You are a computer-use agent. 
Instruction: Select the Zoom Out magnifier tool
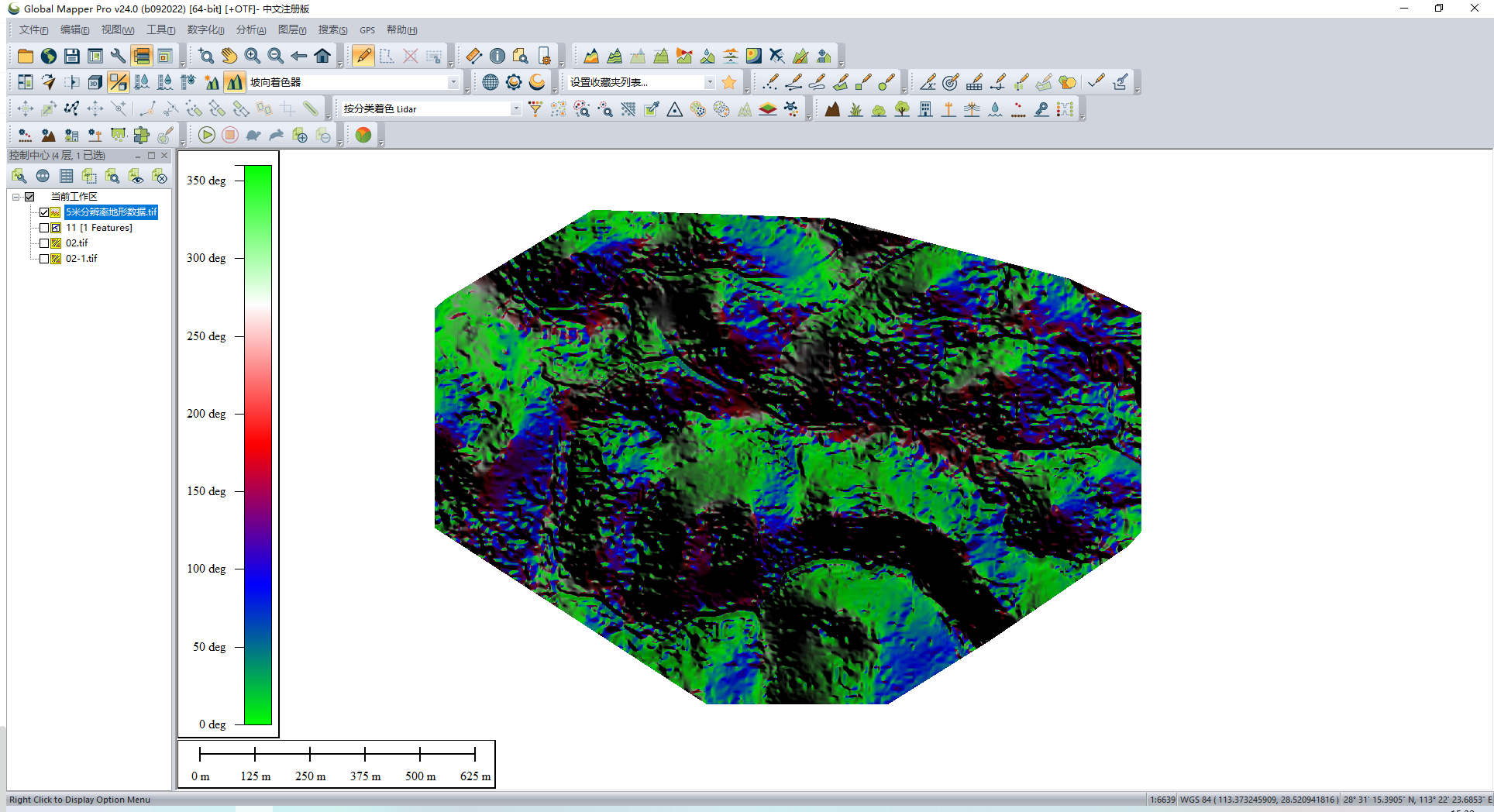tap(276, 56)
